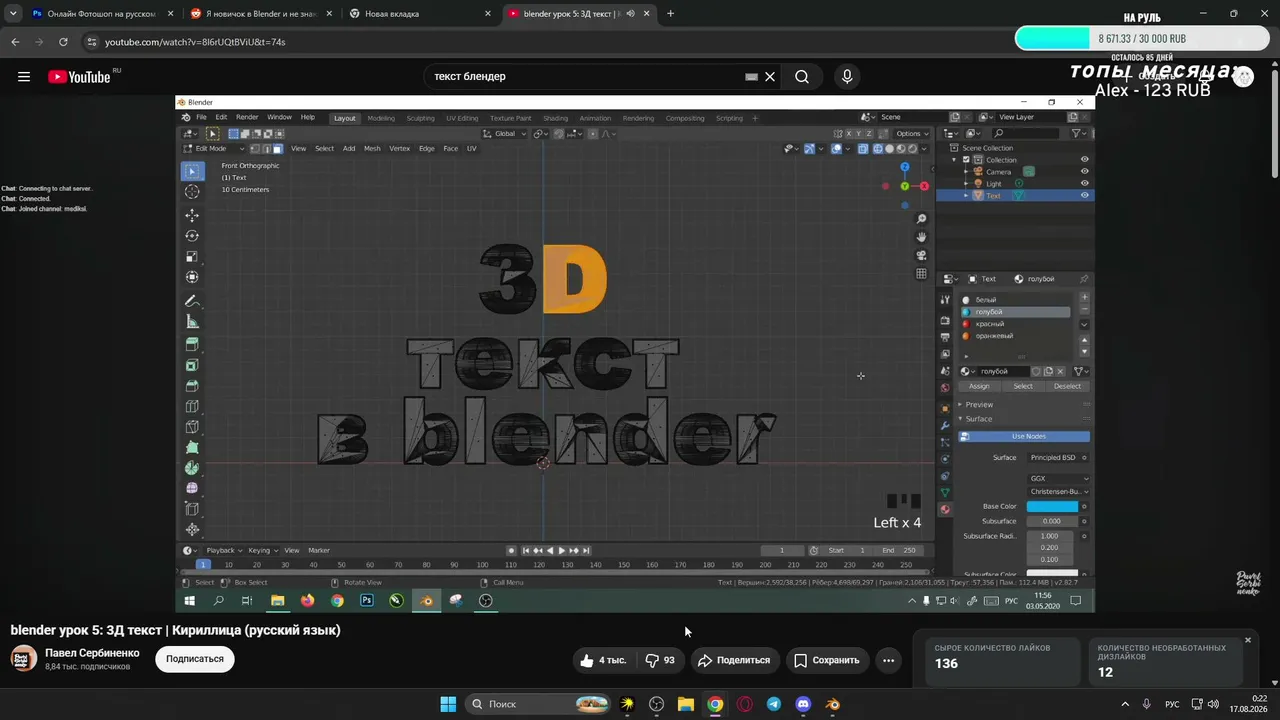The height and width of the screenshot is (720, 1280).
Task: Switch to edge select mode
Action: (265, 149)
